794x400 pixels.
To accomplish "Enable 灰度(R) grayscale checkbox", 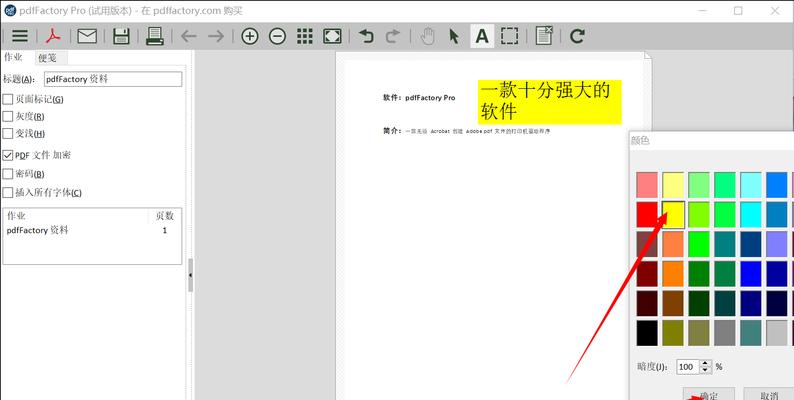I will coord(8,116).
